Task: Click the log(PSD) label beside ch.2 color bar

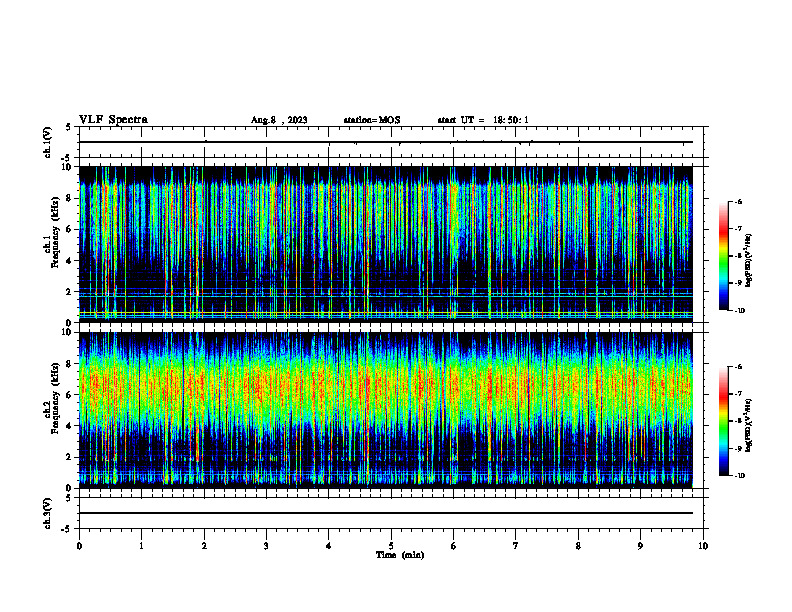Action: point(748,425)
